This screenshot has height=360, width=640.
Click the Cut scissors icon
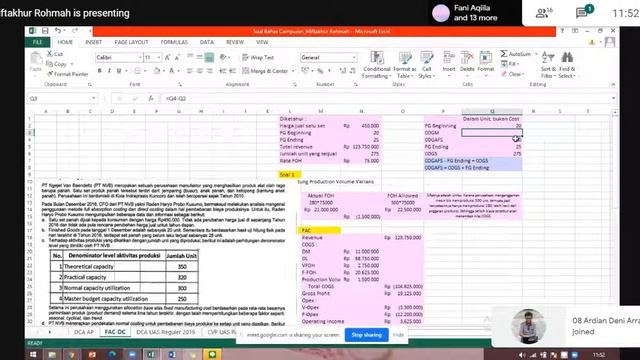(50, 54)
